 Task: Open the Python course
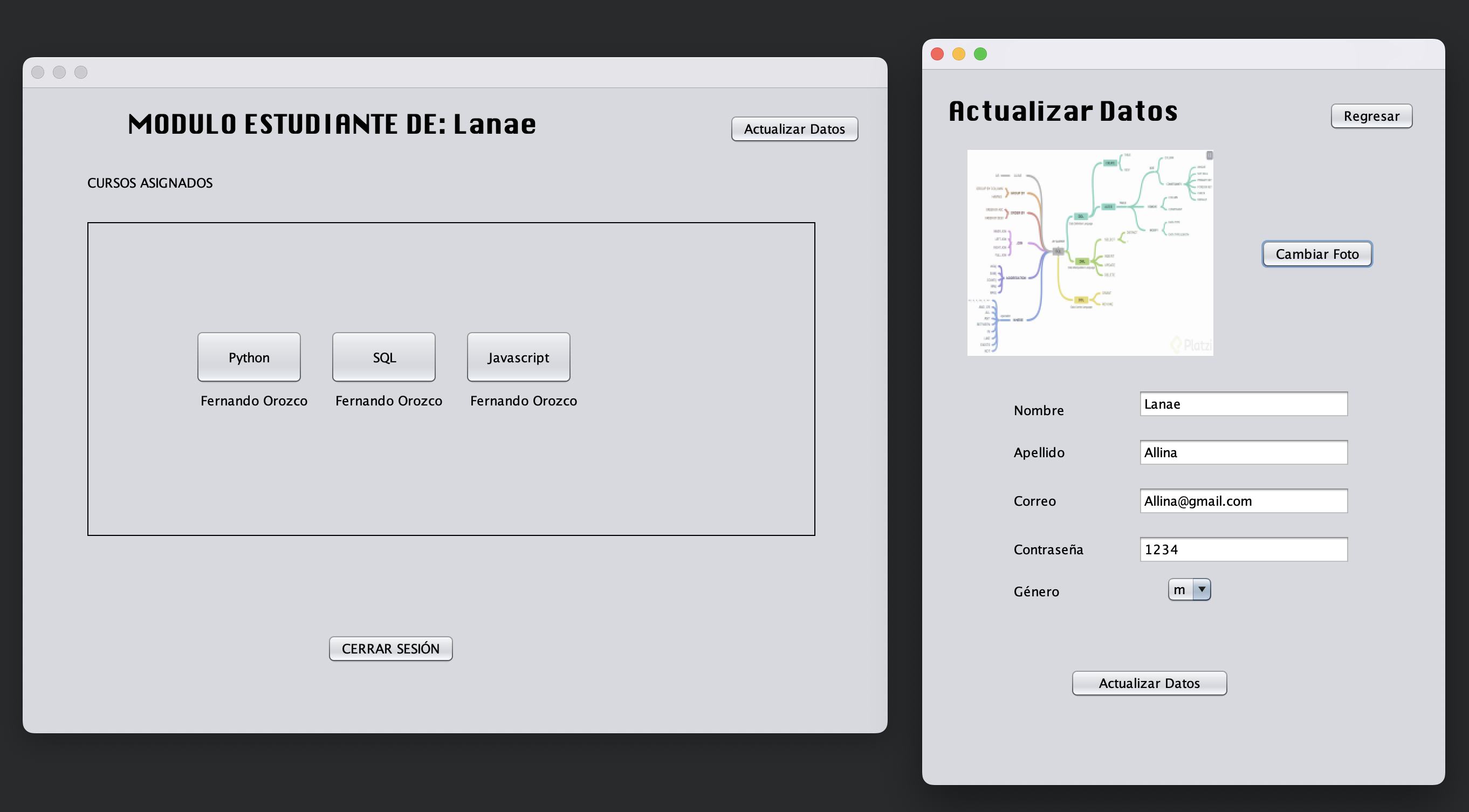(249, 357)
